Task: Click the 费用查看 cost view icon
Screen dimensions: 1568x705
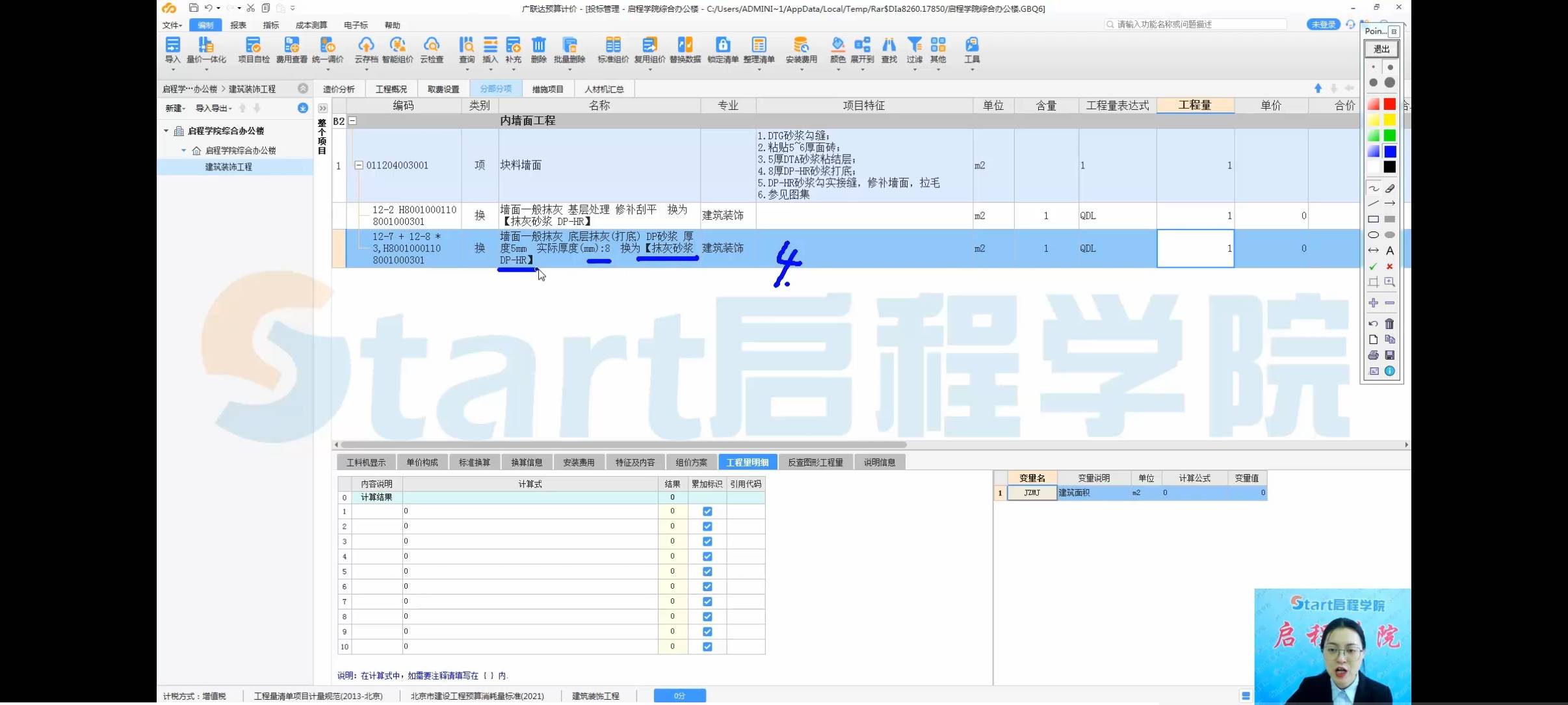Action: point(291,50)
